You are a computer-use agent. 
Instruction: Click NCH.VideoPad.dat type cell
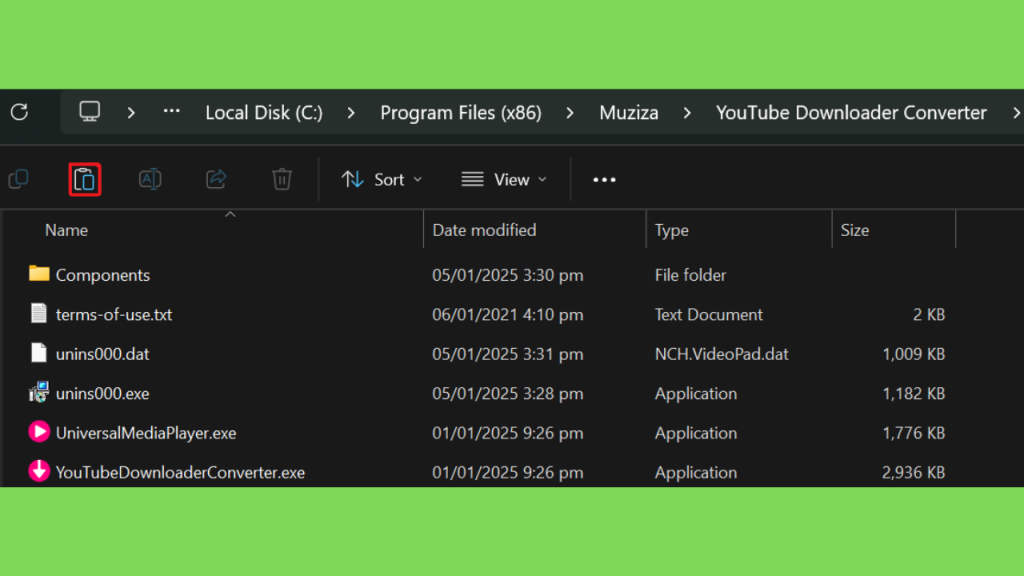click(722, 354)
